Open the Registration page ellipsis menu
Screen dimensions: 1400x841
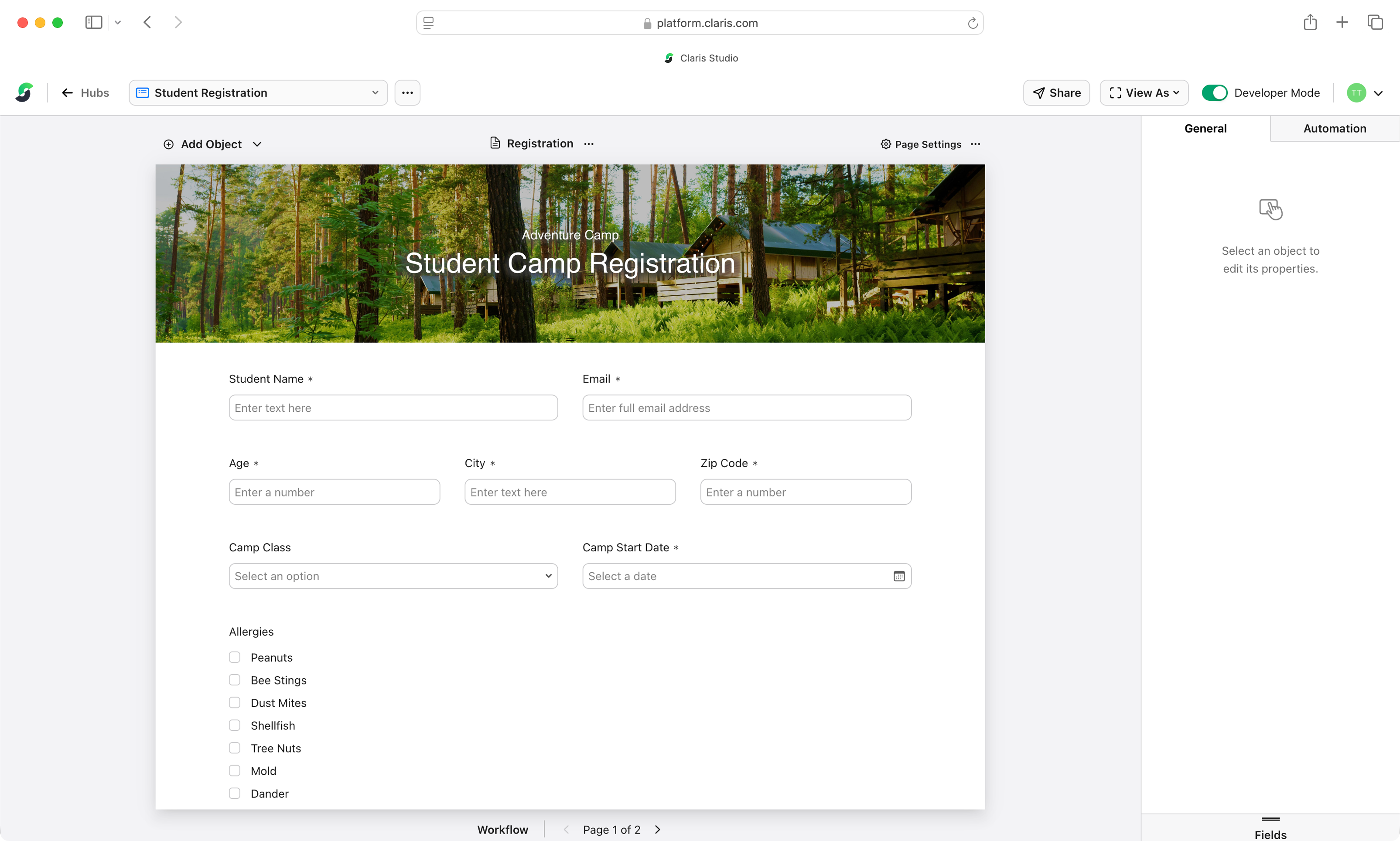589,144
